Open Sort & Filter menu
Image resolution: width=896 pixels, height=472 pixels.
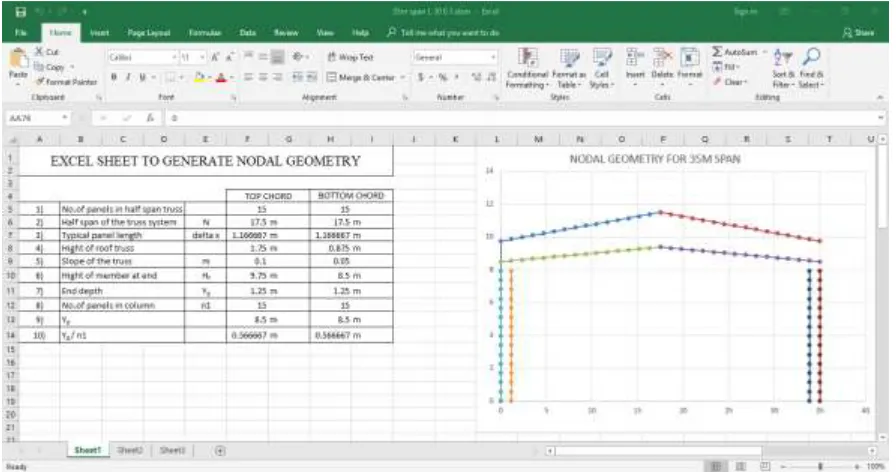coord(783,68)
